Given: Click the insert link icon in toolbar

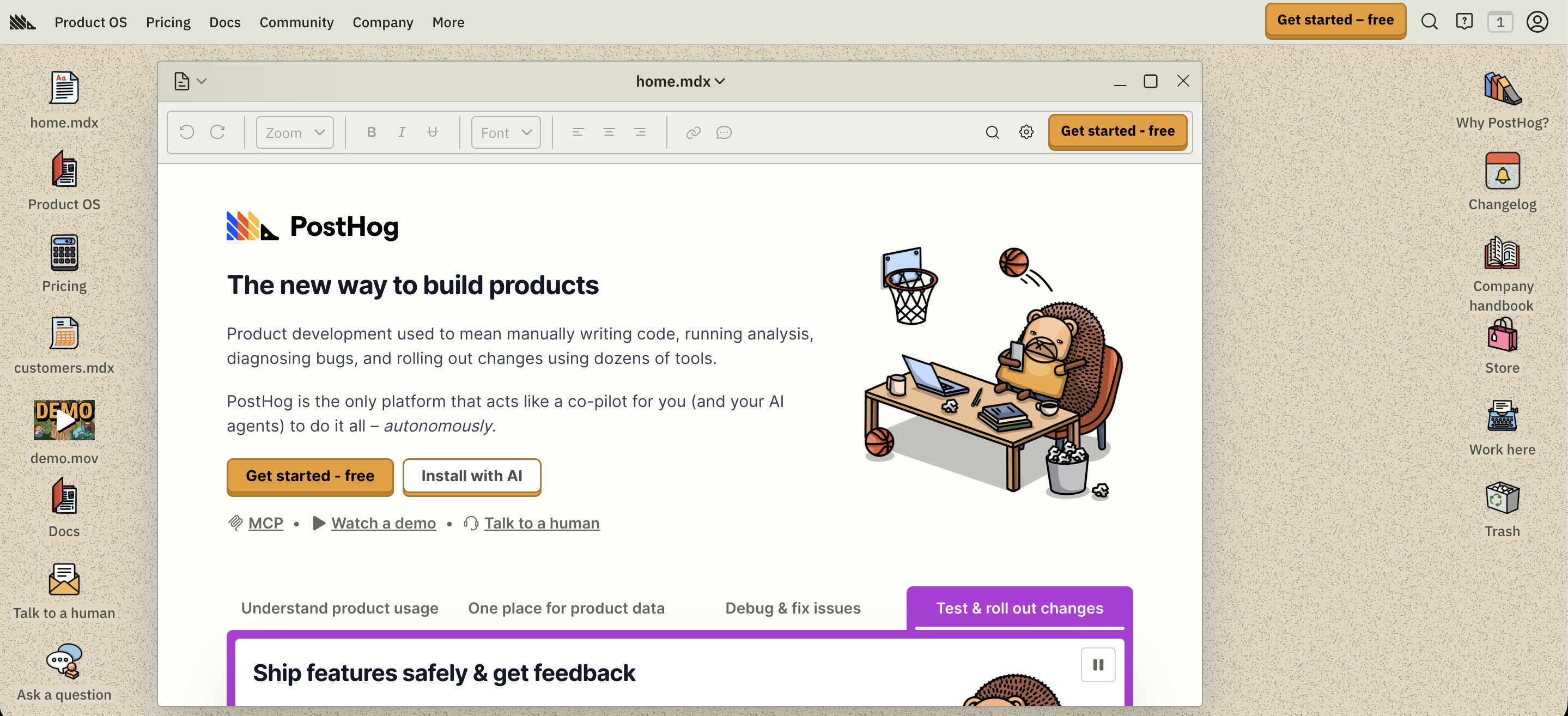Looking at the screenshot, I should pyautogui.click(x=694, y=132).
